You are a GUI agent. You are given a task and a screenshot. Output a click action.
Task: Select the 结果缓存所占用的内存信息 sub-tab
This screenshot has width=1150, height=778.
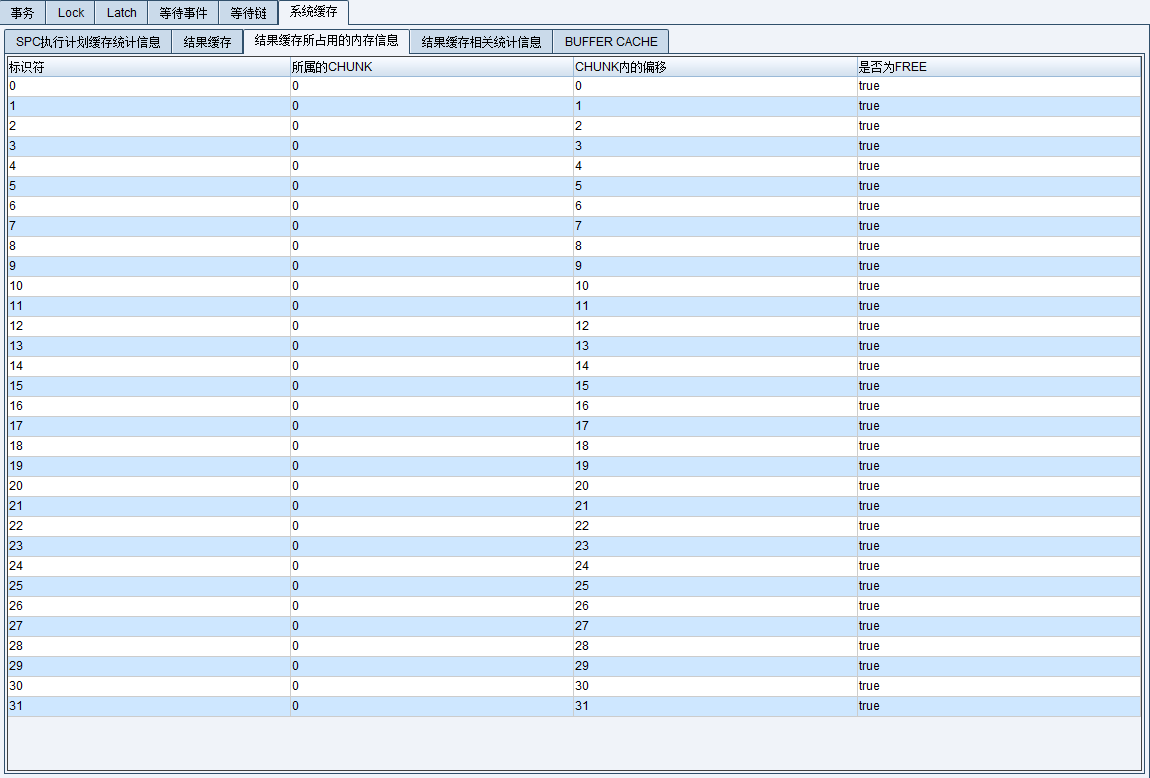(326, 41)
